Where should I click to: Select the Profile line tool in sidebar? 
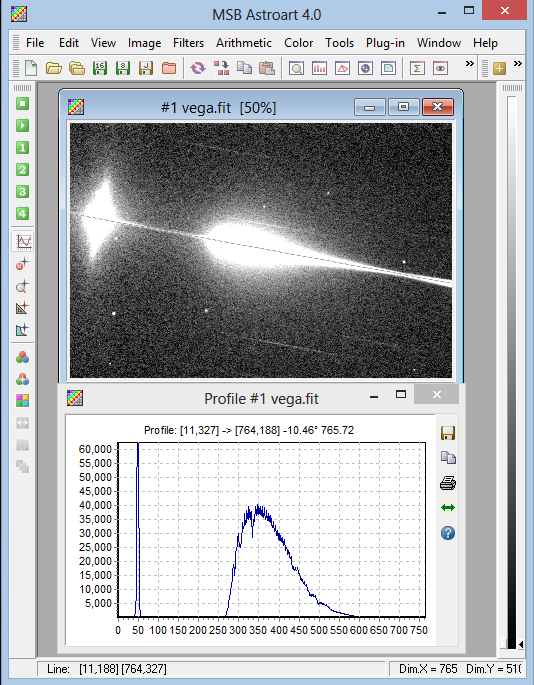(23, 241)
